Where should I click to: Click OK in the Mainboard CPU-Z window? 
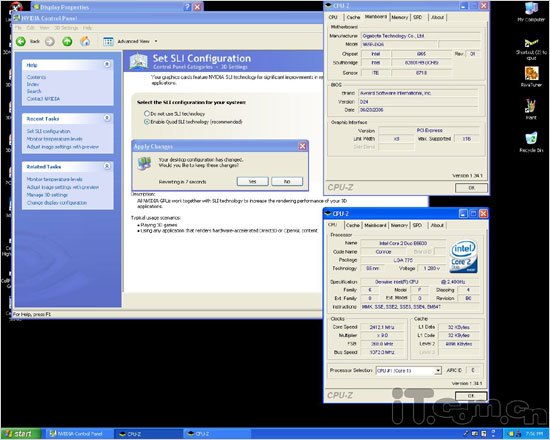[x=471, y=188]
